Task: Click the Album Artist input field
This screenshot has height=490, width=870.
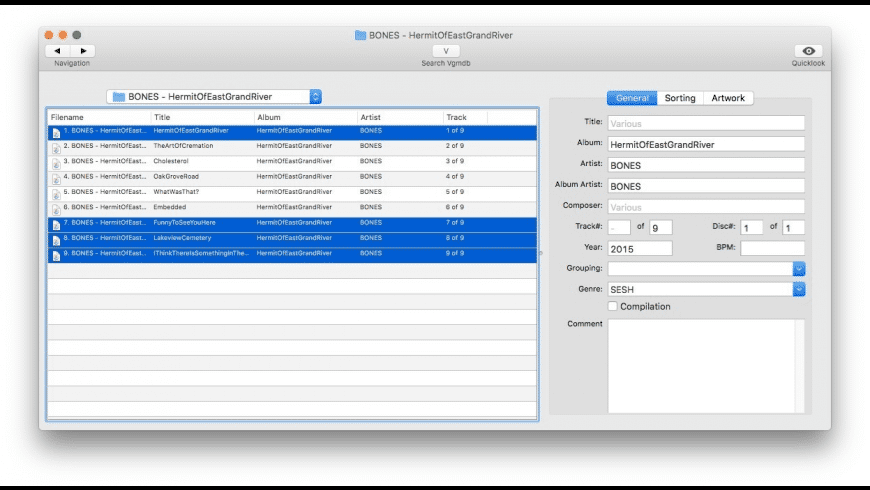Action: pyautogui.click(x=706, y=186)
